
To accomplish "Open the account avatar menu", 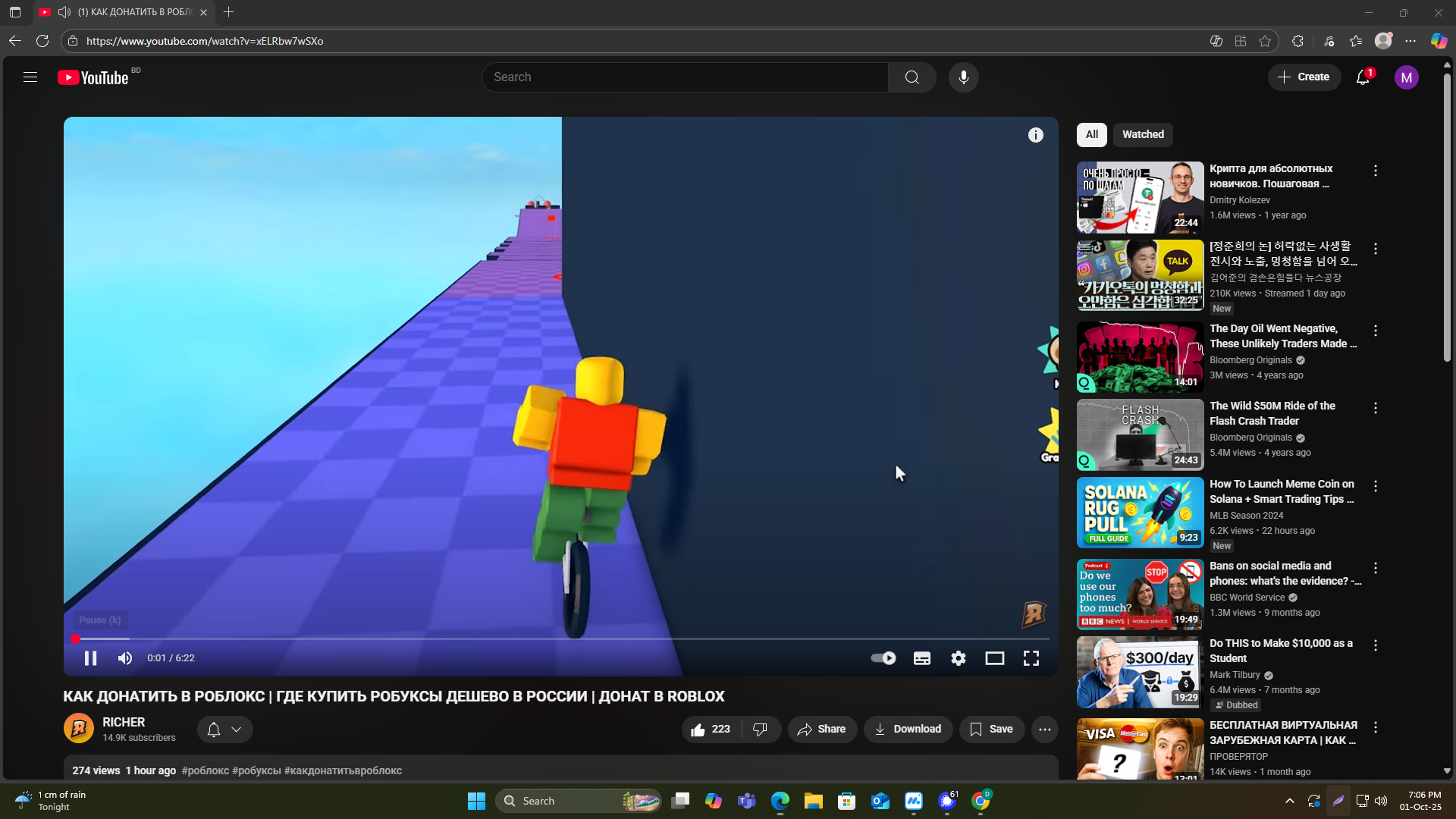I will tap(1407, 77).
